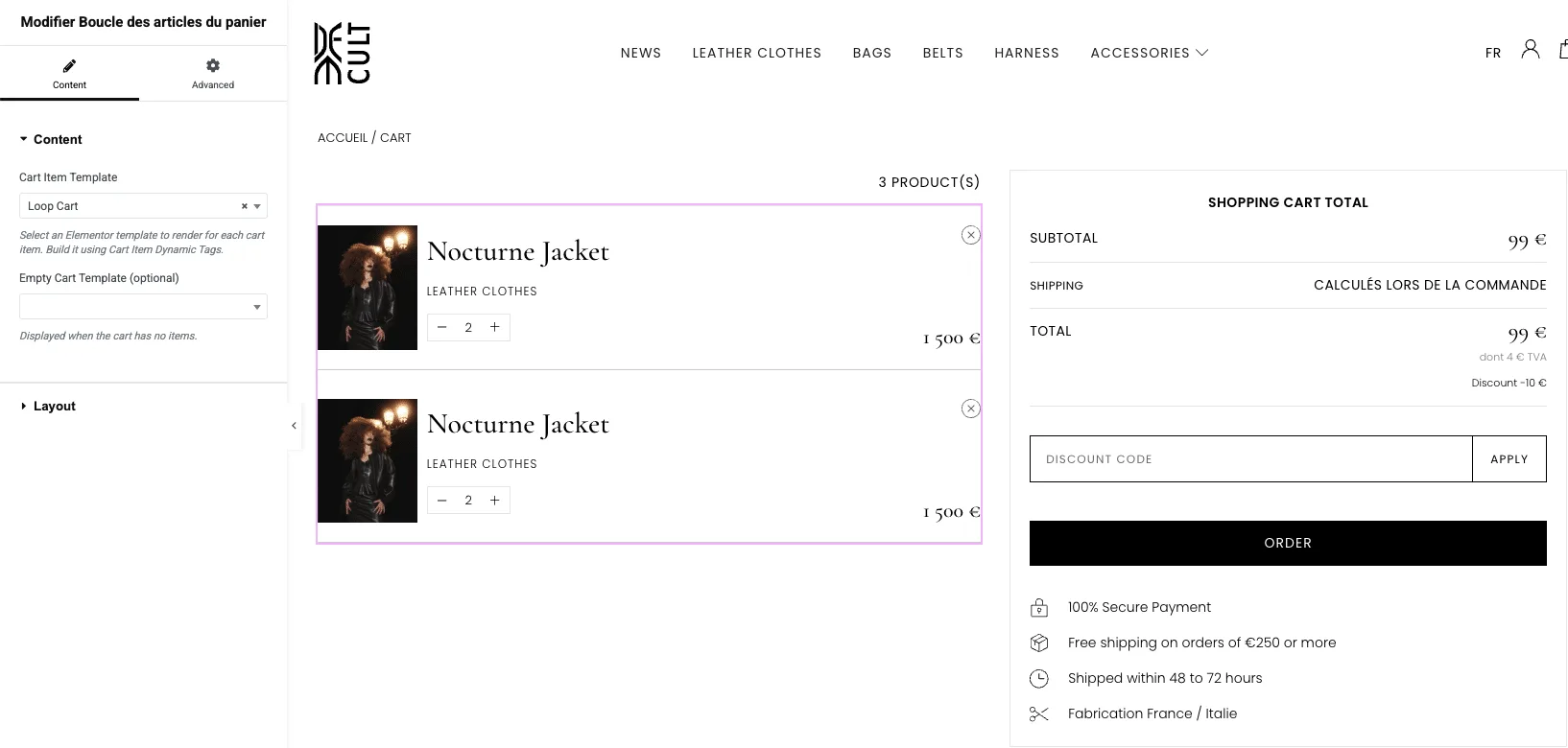
Task: Select the '3 PRODUCT(S)' count text
Action: pyautogui.click(x=929, y=182)
